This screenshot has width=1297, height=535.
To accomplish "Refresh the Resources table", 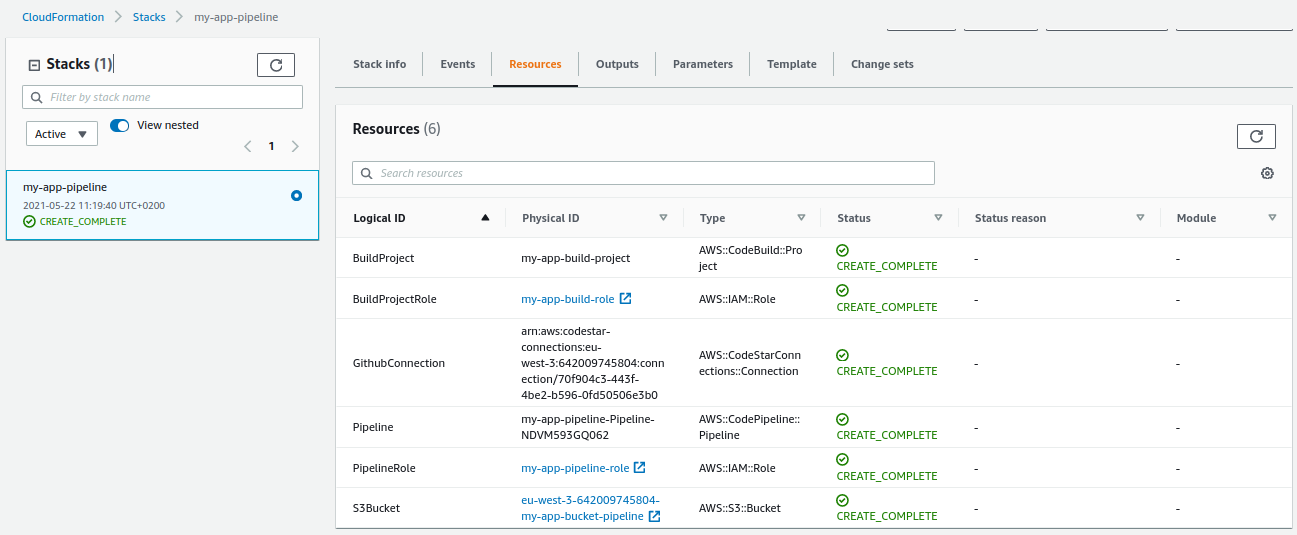I will (x=1256, y=136).
